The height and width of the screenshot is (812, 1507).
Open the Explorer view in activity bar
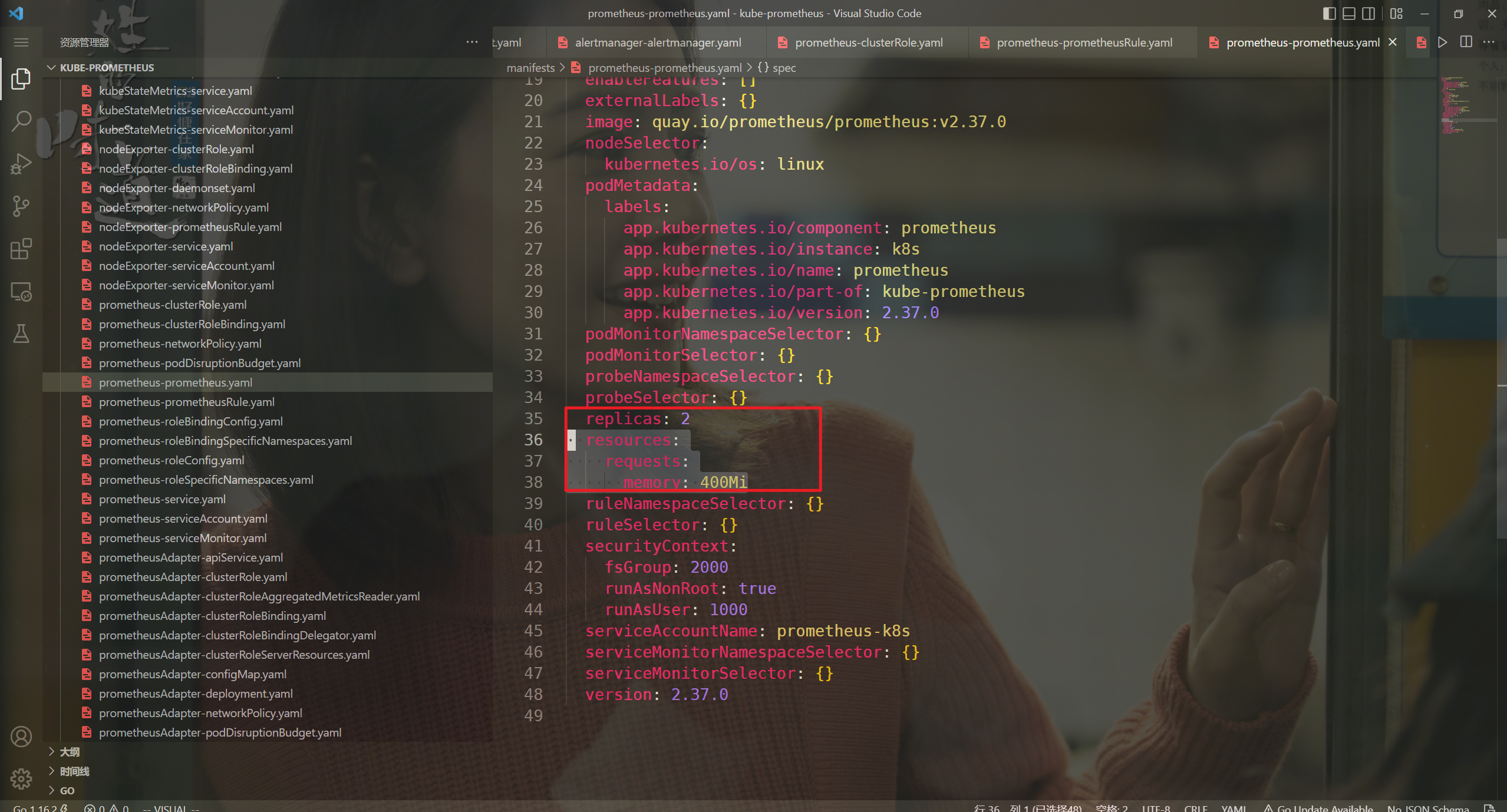(21, 78)
